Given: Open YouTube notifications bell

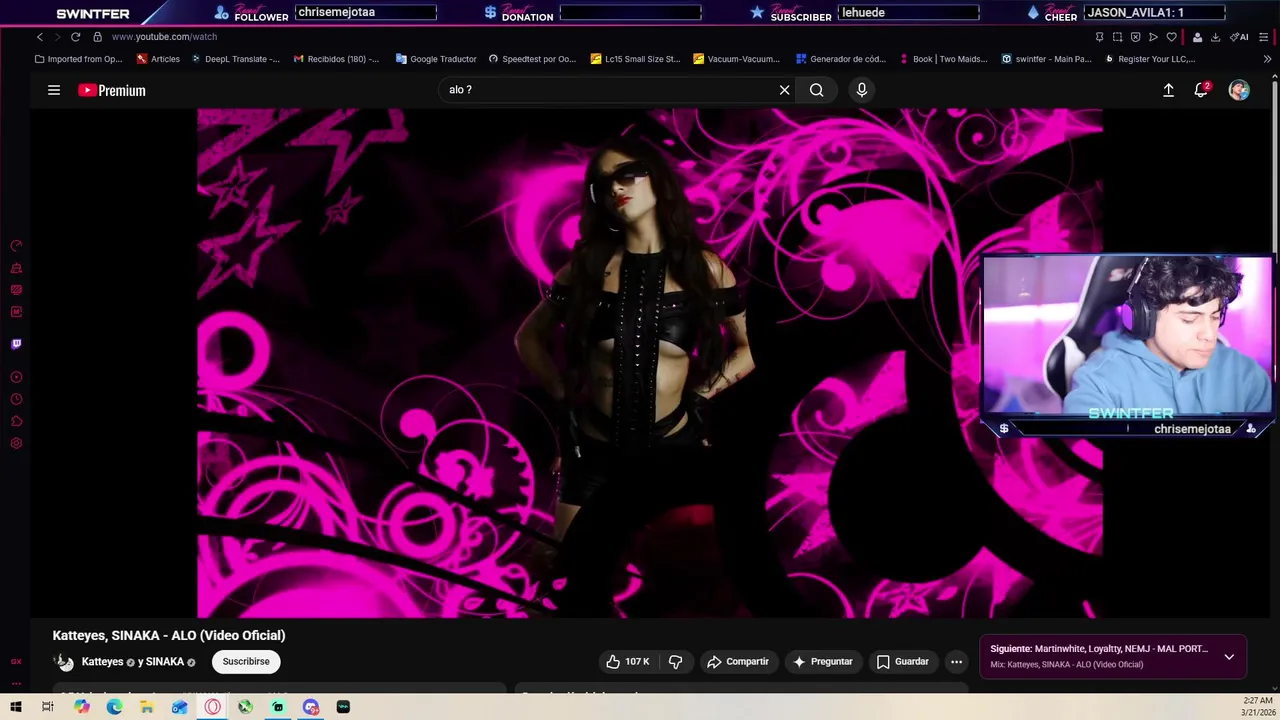Looking at the screenshot, I should (1202, 90).
